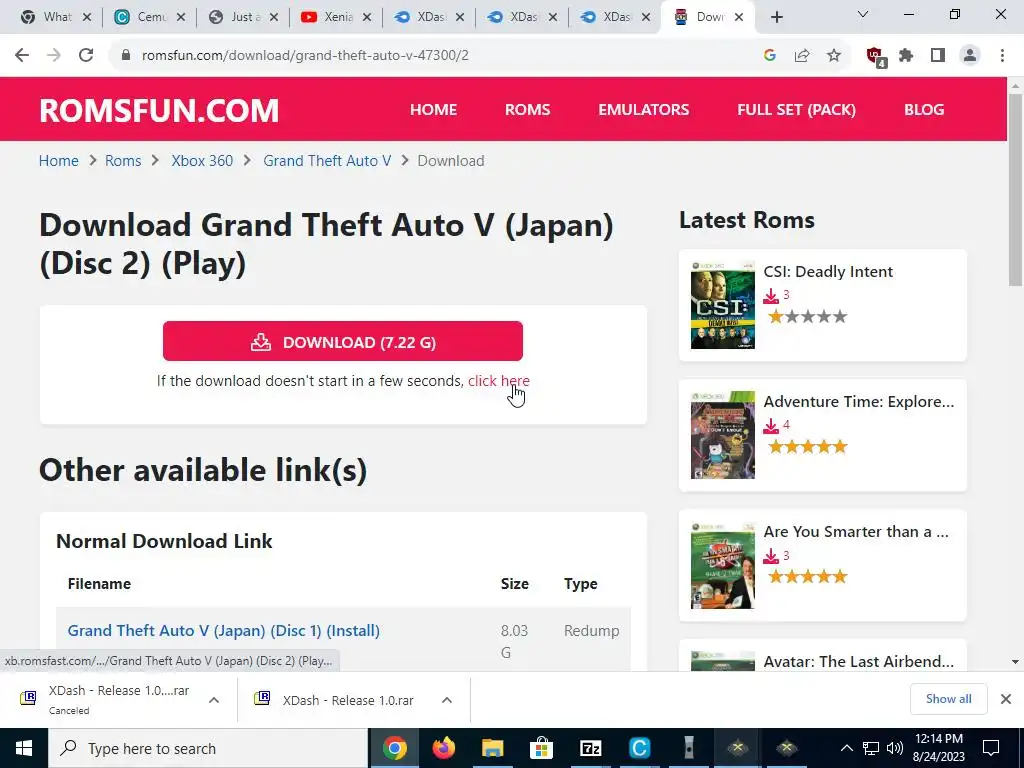Open Firefox from the taskbar
Image resolution: width=1024 pixels, height=768 pixels.
click(x=443, y=748)
